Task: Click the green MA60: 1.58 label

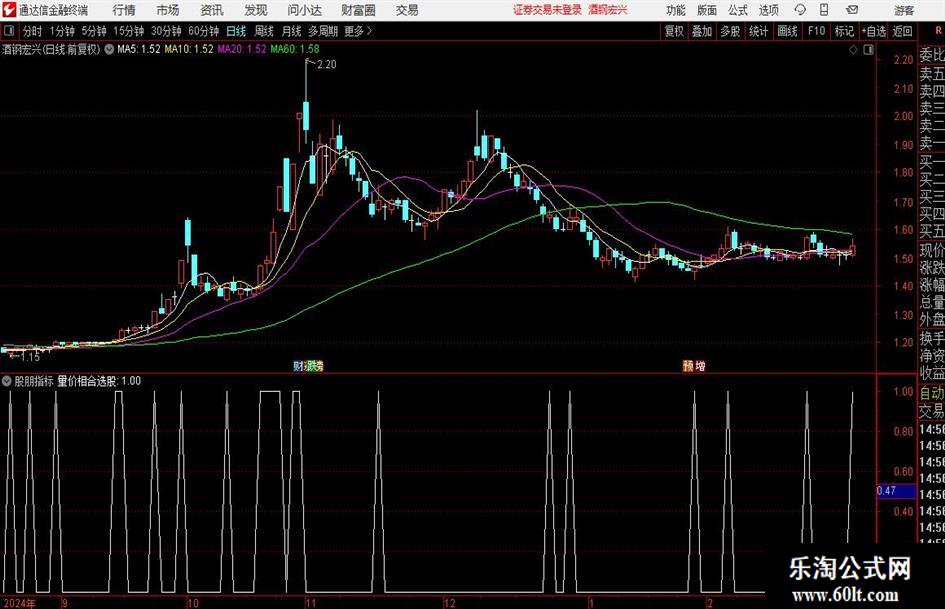Action: pos(295,49)
